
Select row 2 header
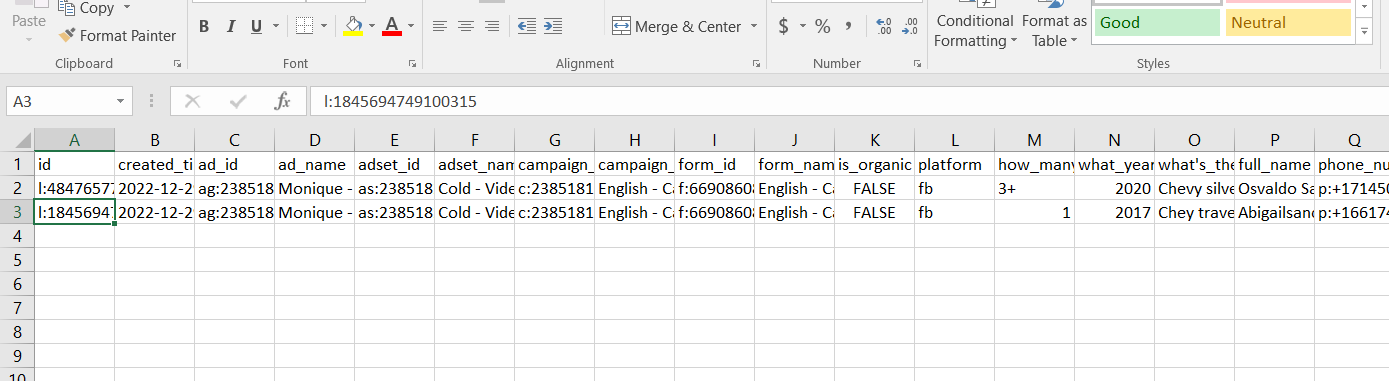(17, 187)
